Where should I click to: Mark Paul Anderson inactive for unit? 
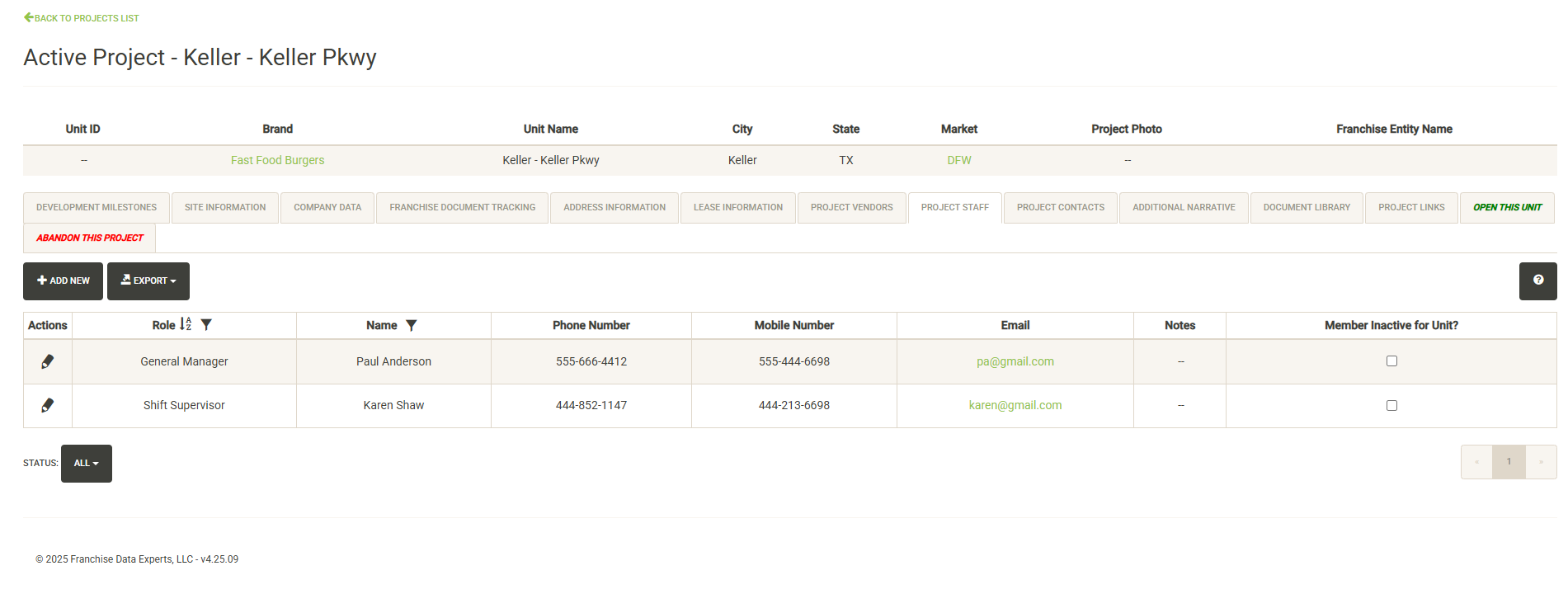click(1391, 361)
